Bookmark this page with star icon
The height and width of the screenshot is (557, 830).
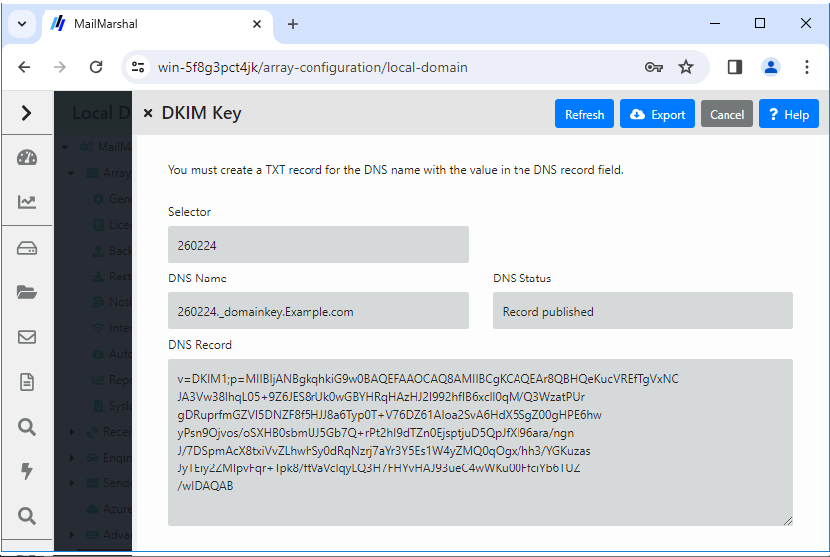point(686,67)
